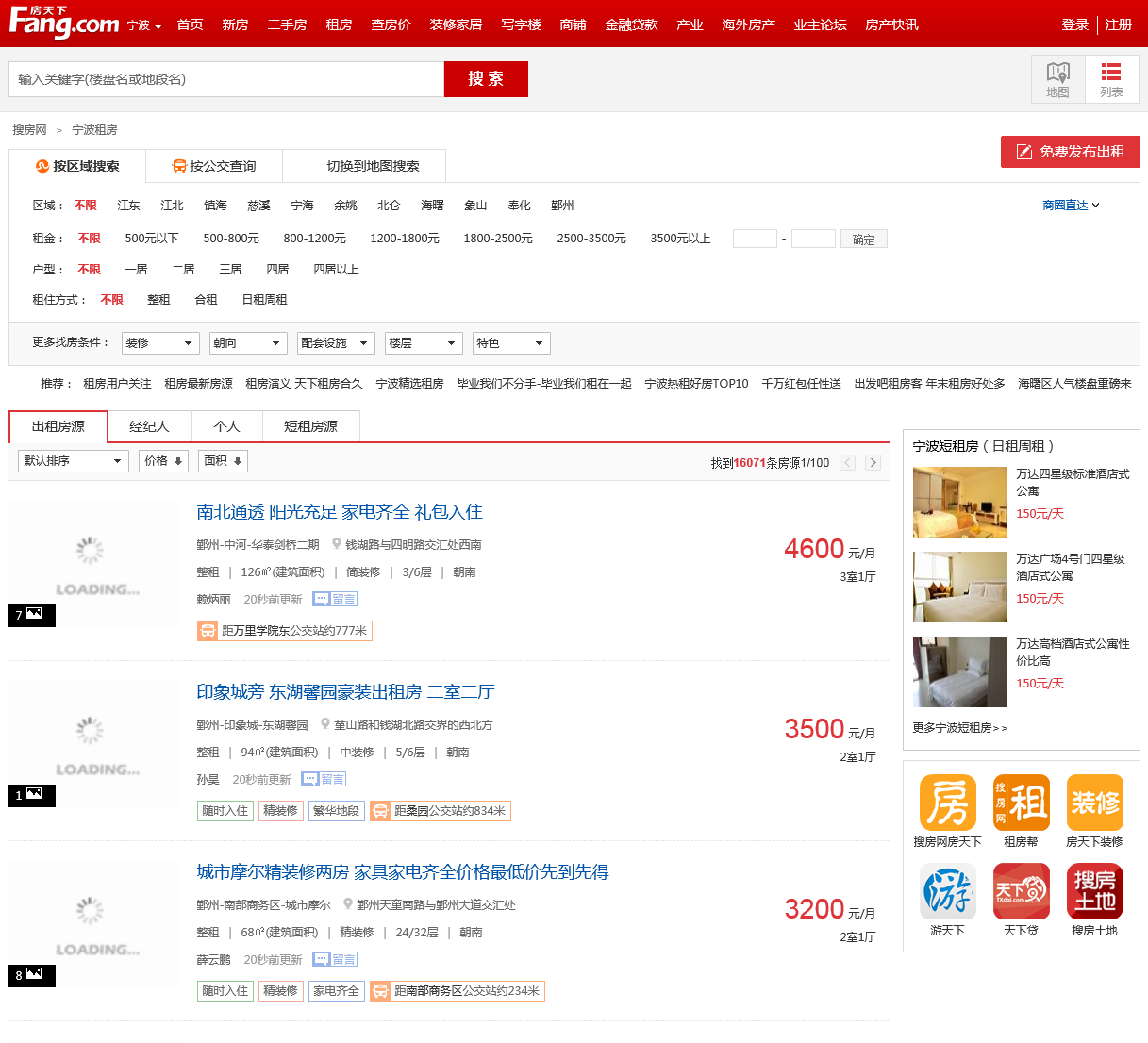The image size is (1148, 1043).
Task: Click the red 搜索 button
Action: tap(486, 79)
